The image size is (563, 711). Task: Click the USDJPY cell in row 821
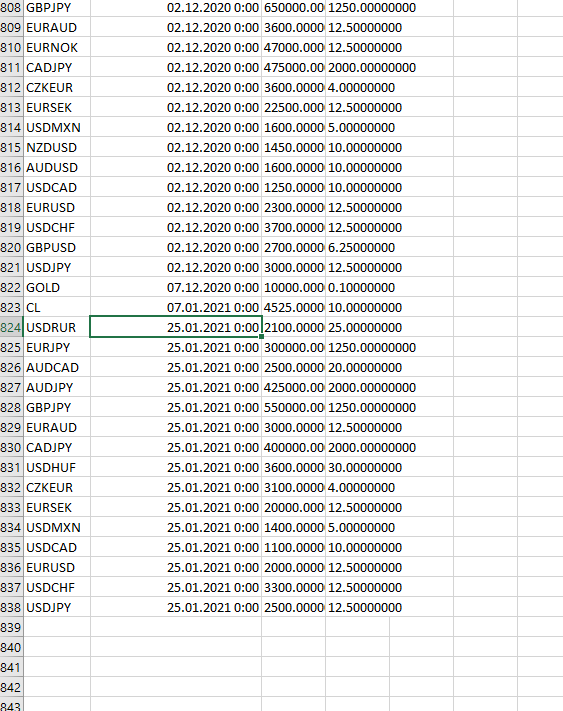(57, 268)
